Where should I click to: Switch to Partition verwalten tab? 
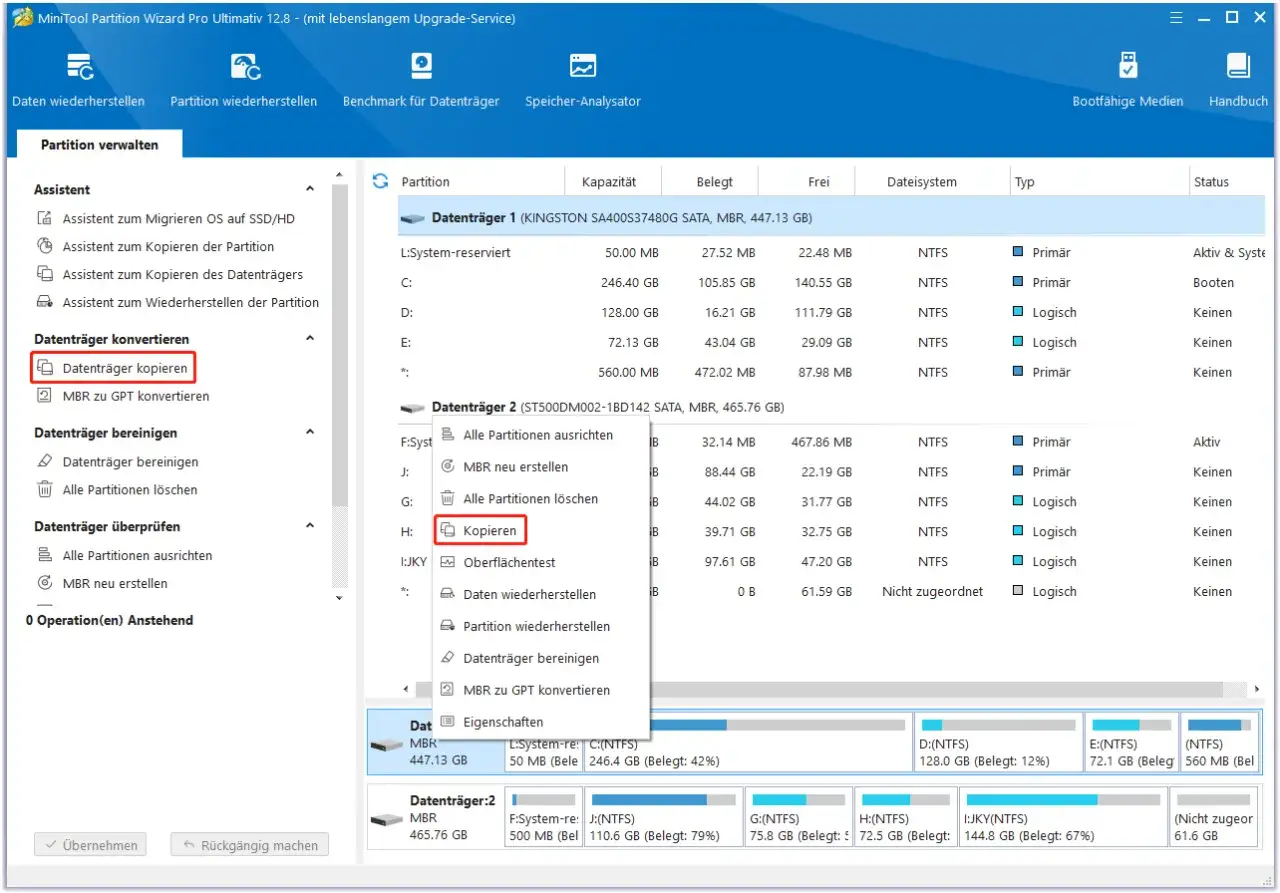99,145
